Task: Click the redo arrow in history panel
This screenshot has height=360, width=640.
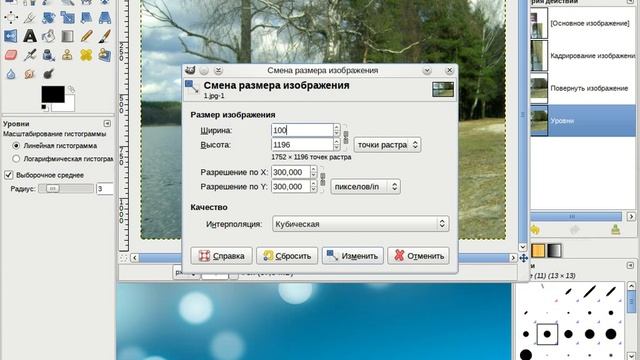Action: tap(575, 230)
